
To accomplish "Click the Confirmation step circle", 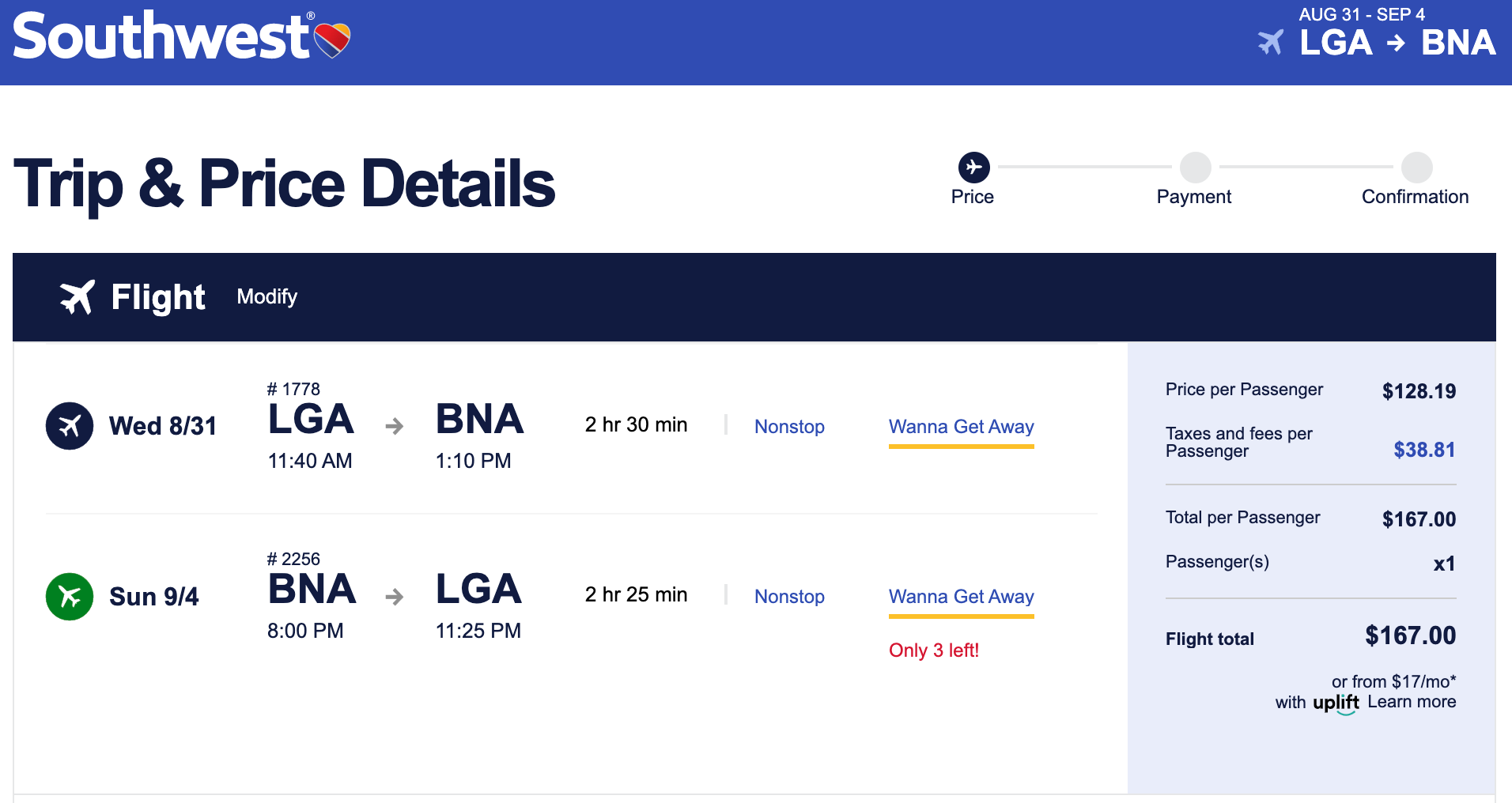I will click(x=1416, y=167).
